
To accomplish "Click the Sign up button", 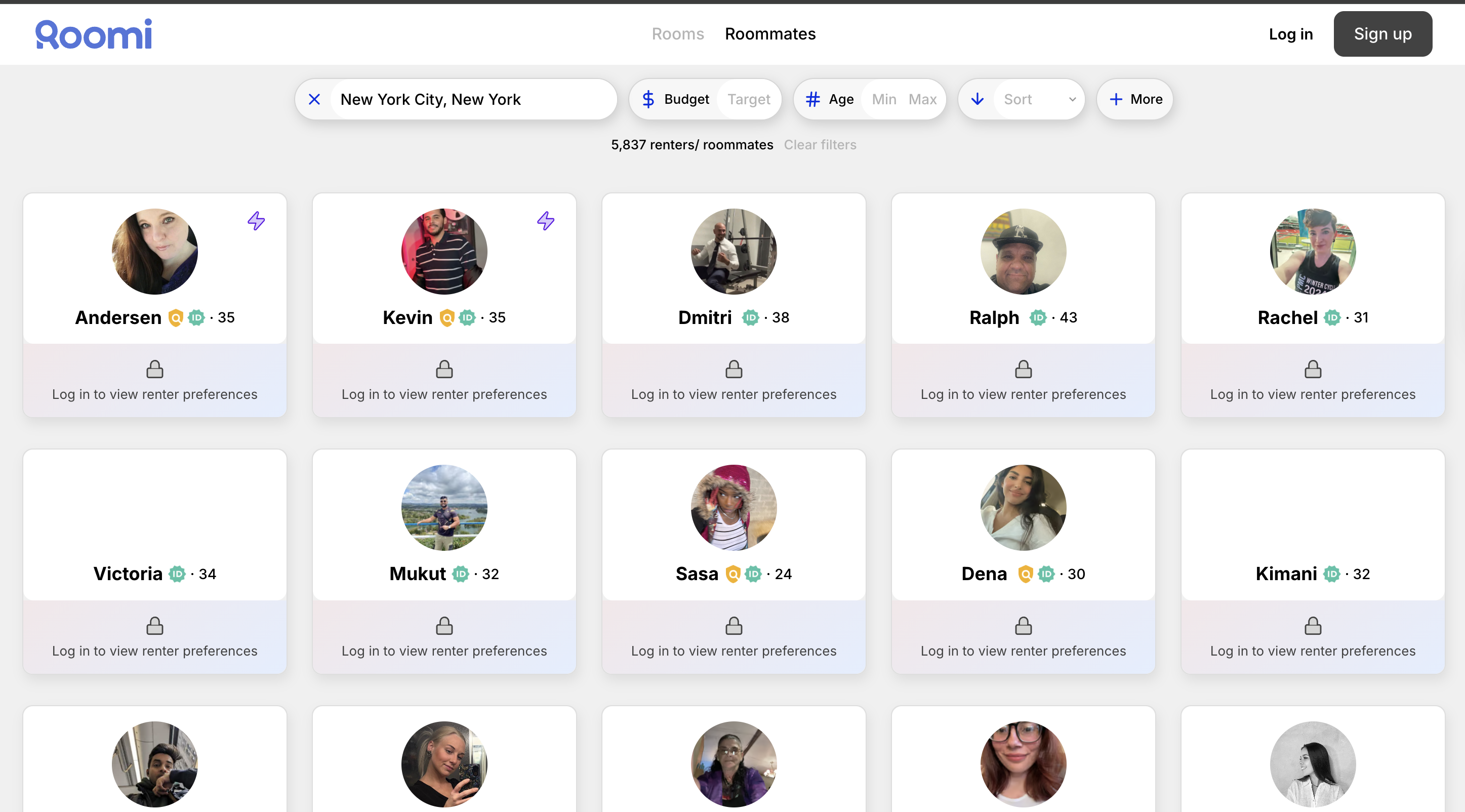I will click(x=1382, y=34).
